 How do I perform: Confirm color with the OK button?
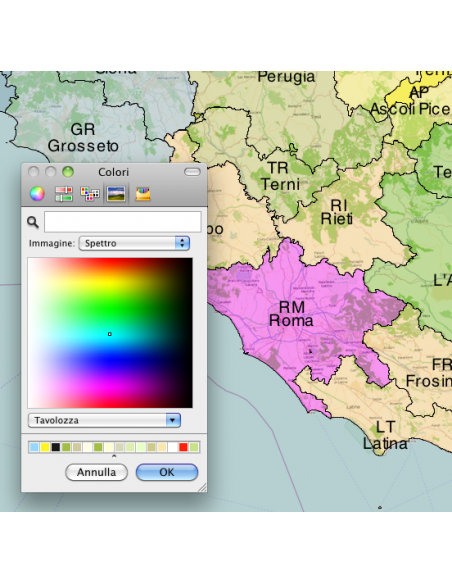pos(167,472)
